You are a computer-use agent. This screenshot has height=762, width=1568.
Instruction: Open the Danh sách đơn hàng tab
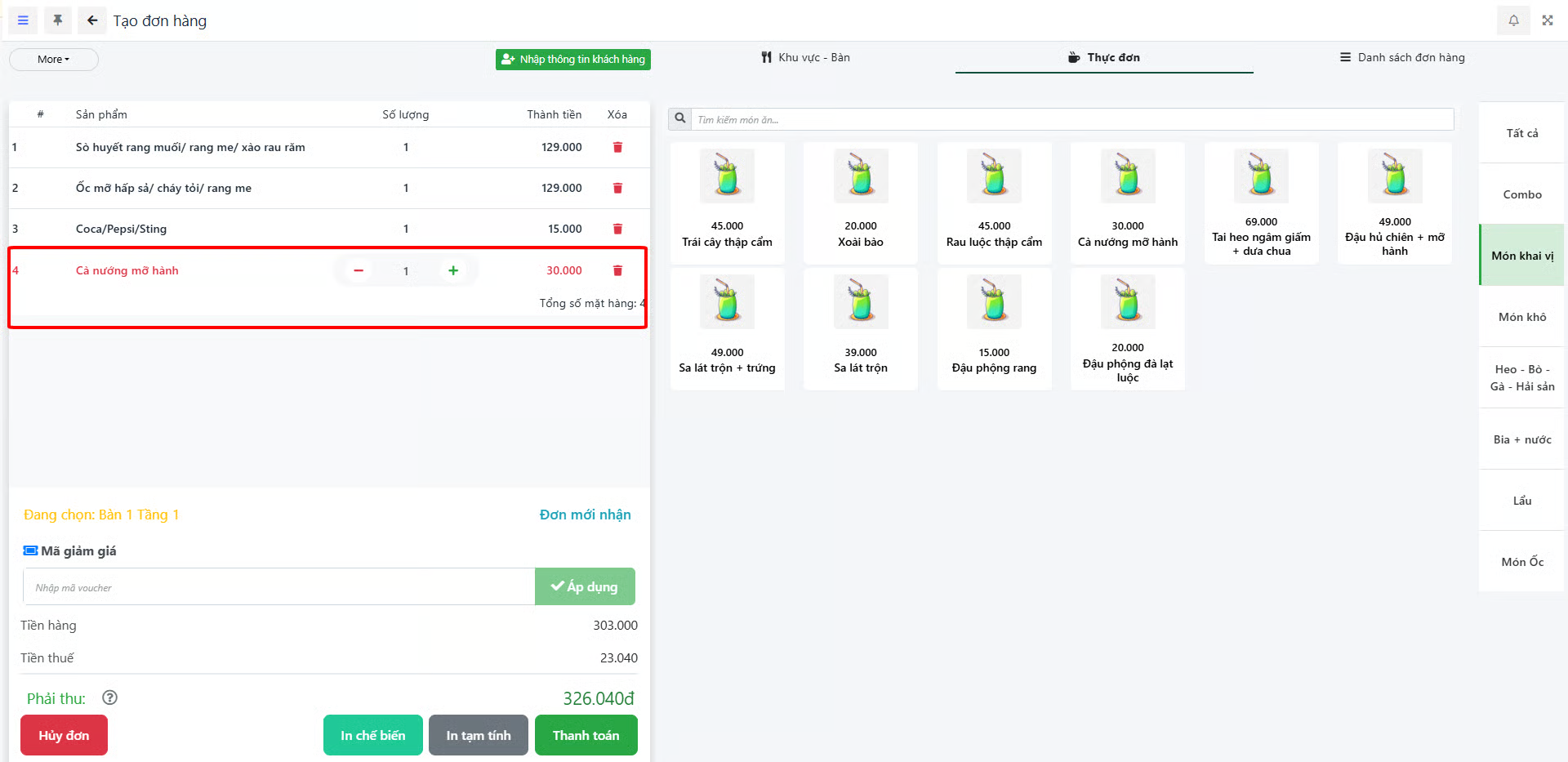(x=1401, y=58)
